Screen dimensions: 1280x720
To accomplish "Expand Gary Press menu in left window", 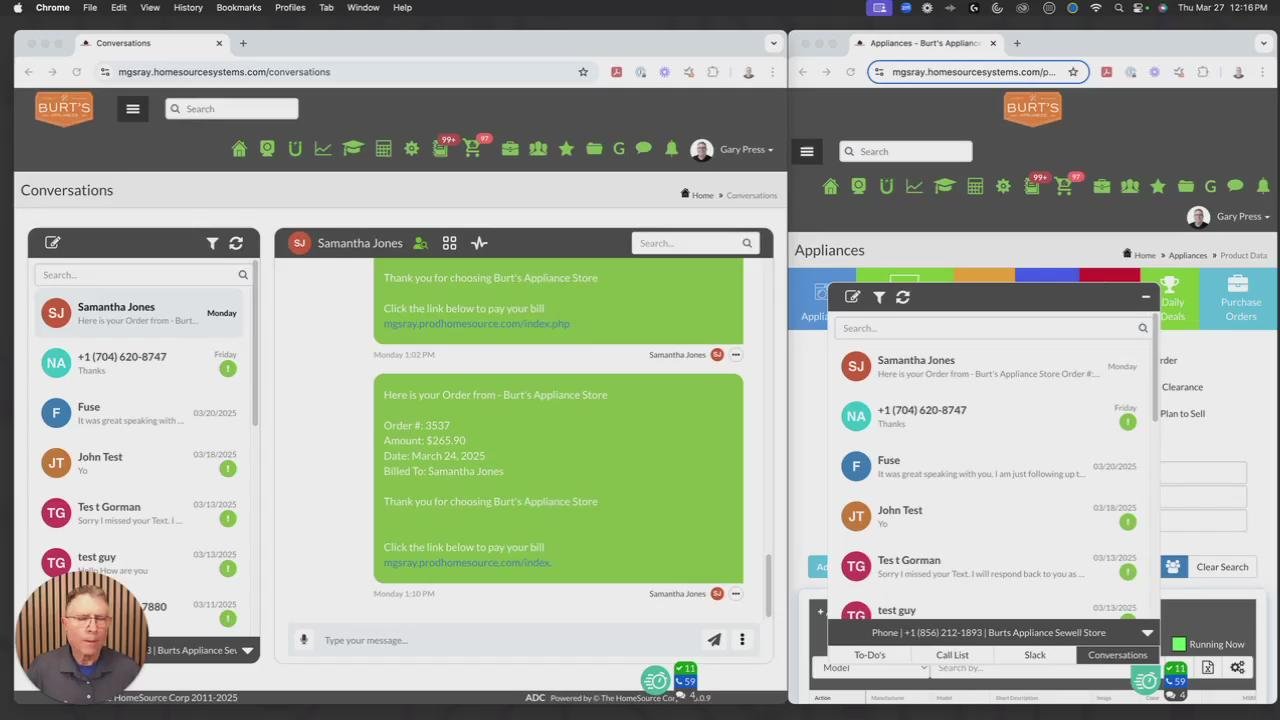I will coord(746,149).
